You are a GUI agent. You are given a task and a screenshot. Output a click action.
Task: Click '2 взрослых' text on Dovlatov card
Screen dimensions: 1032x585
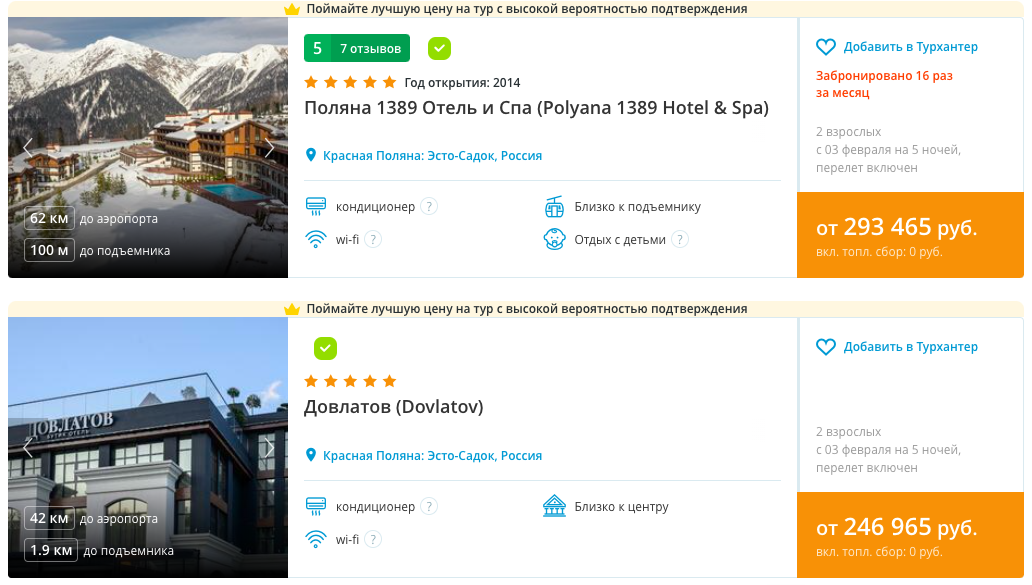click(x=848, y=432)
